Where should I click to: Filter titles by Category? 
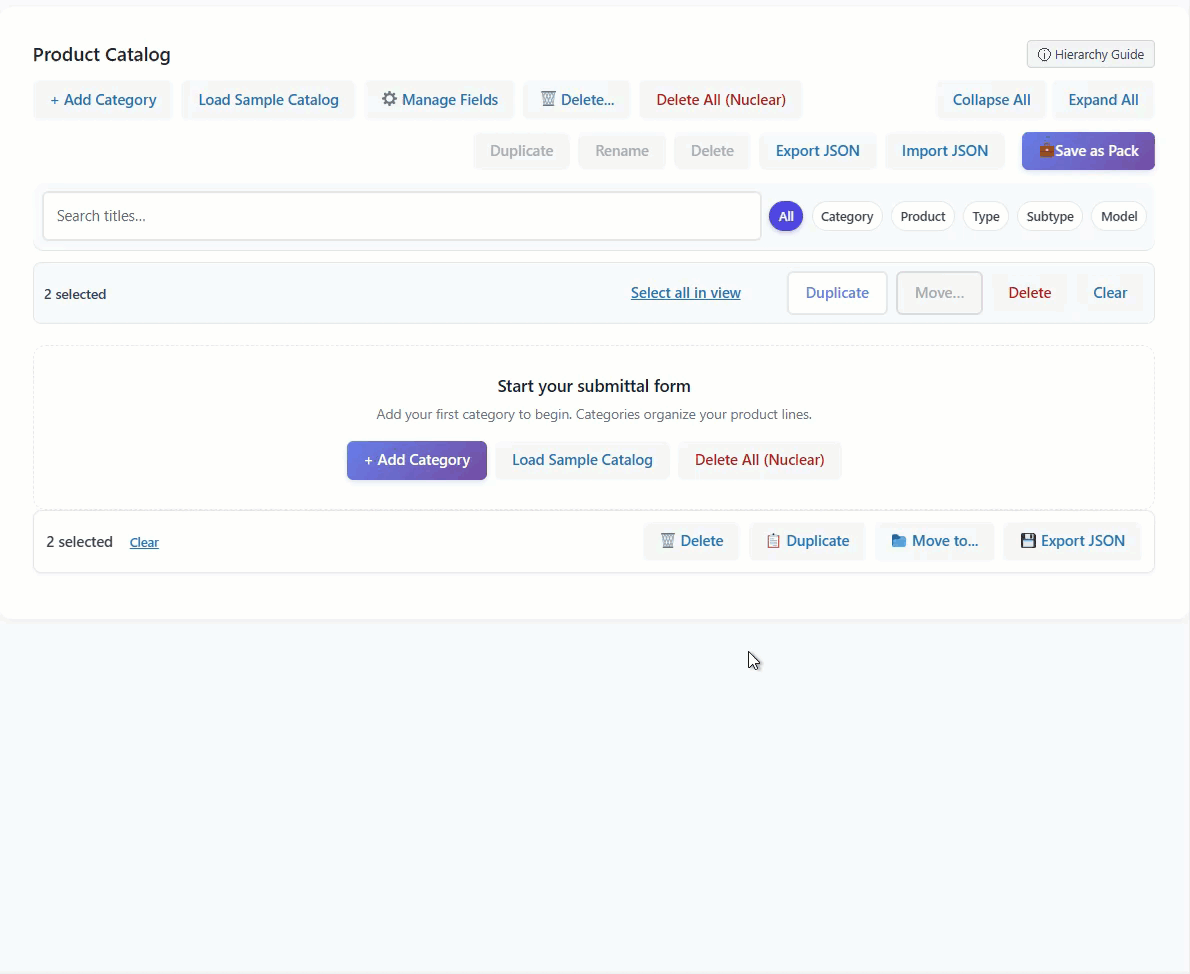click(x=847, y=216)
